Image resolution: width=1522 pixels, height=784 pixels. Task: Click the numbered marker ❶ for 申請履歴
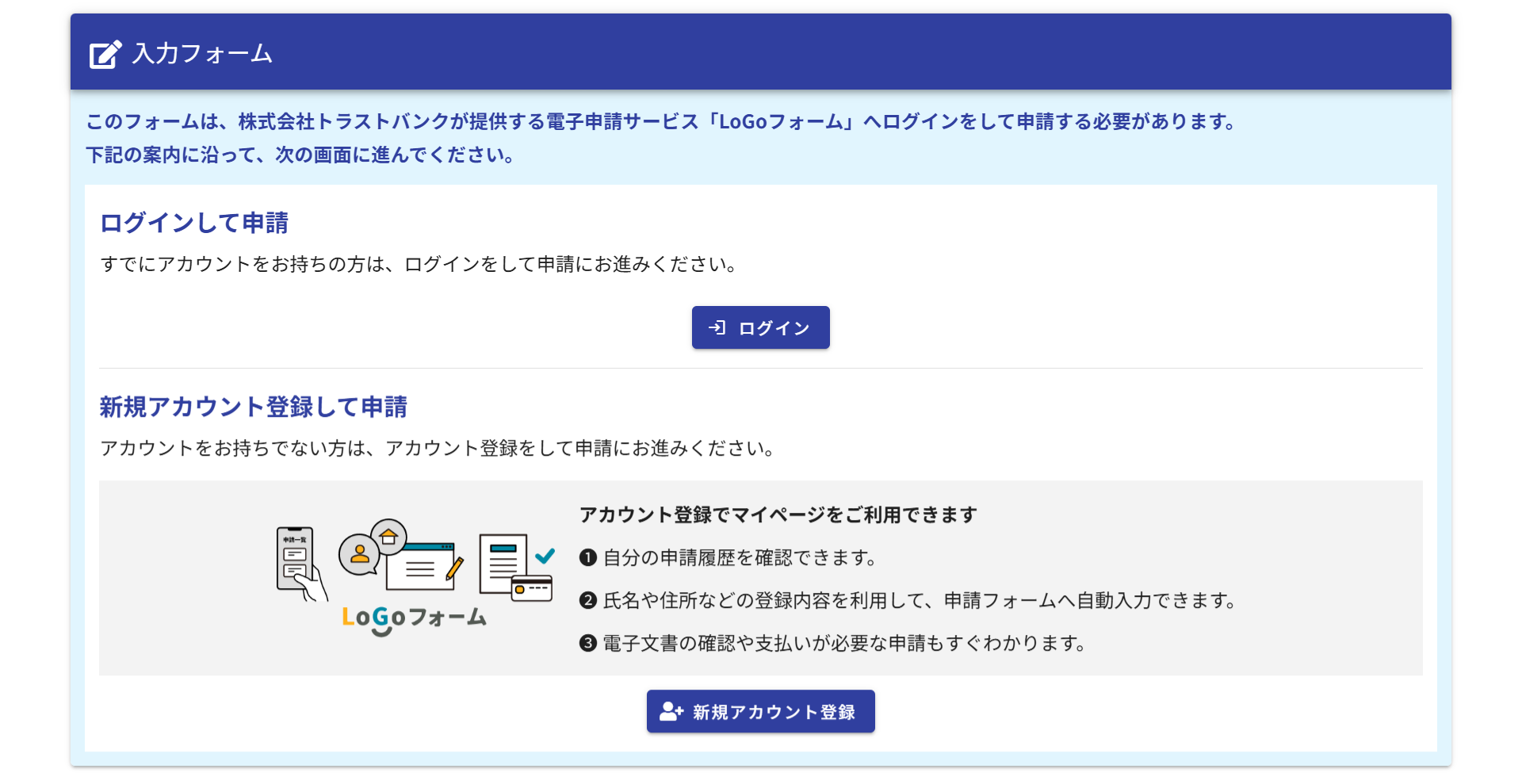tap(587, 557)
